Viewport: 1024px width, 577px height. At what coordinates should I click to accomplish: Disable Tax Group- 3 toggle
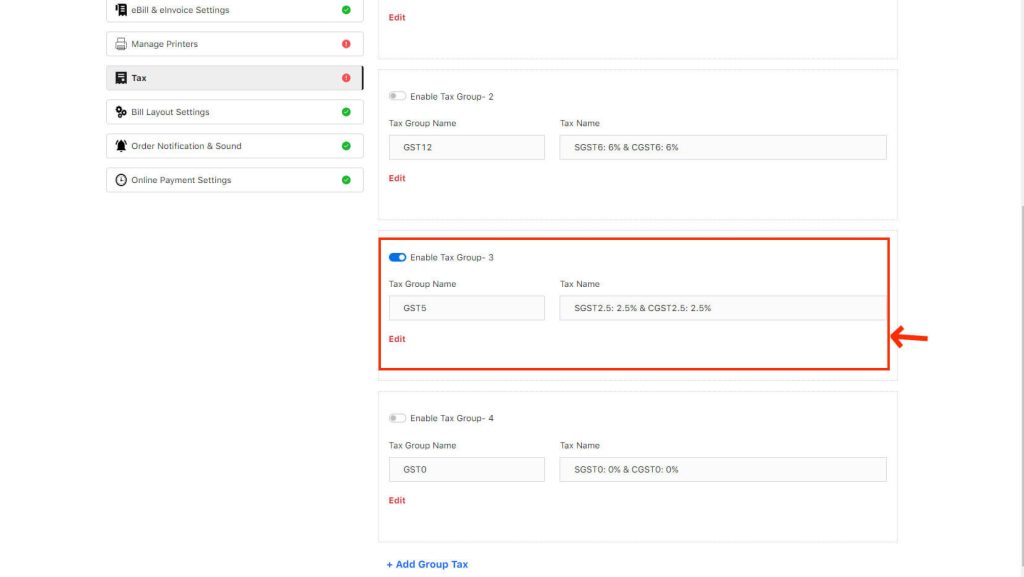[397, 257]
